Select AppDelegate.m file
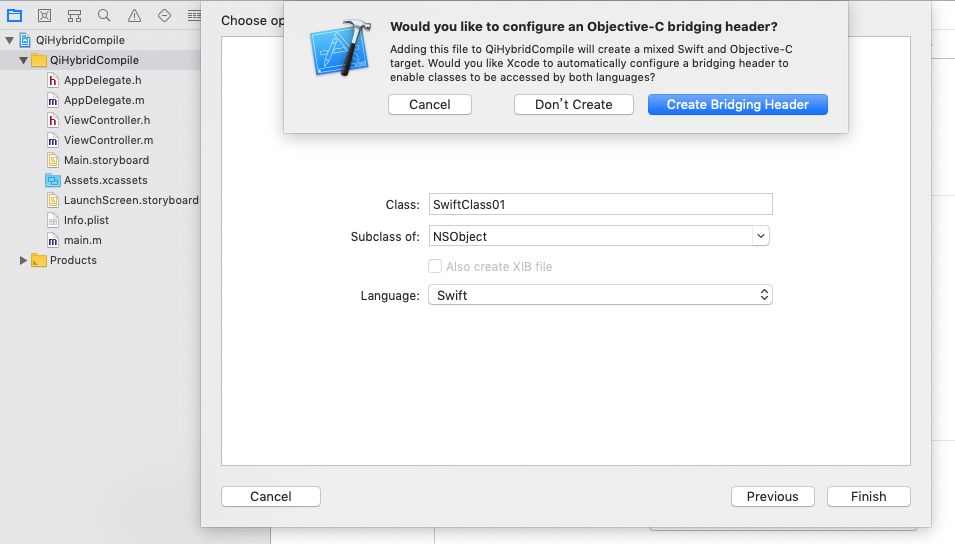The width and height of the screenshot is (955, 544). pos(104,100)
